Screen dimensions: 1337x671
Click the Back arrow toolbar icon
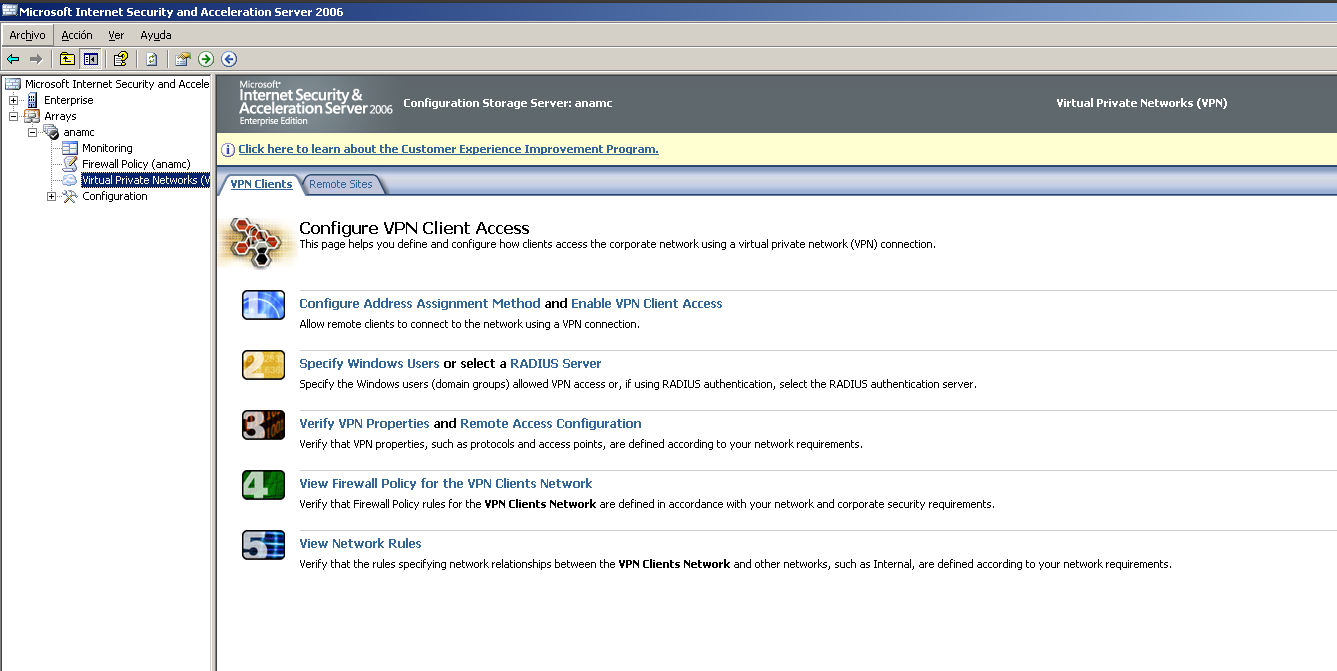pyautogui.click(x=13, y=59)
